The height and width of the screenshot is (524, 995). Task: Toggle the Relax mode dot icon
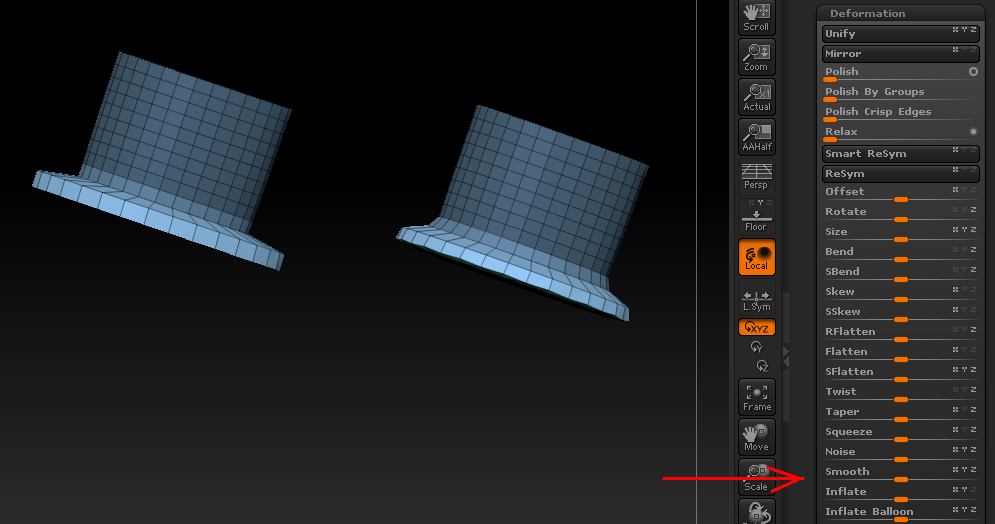973,131
